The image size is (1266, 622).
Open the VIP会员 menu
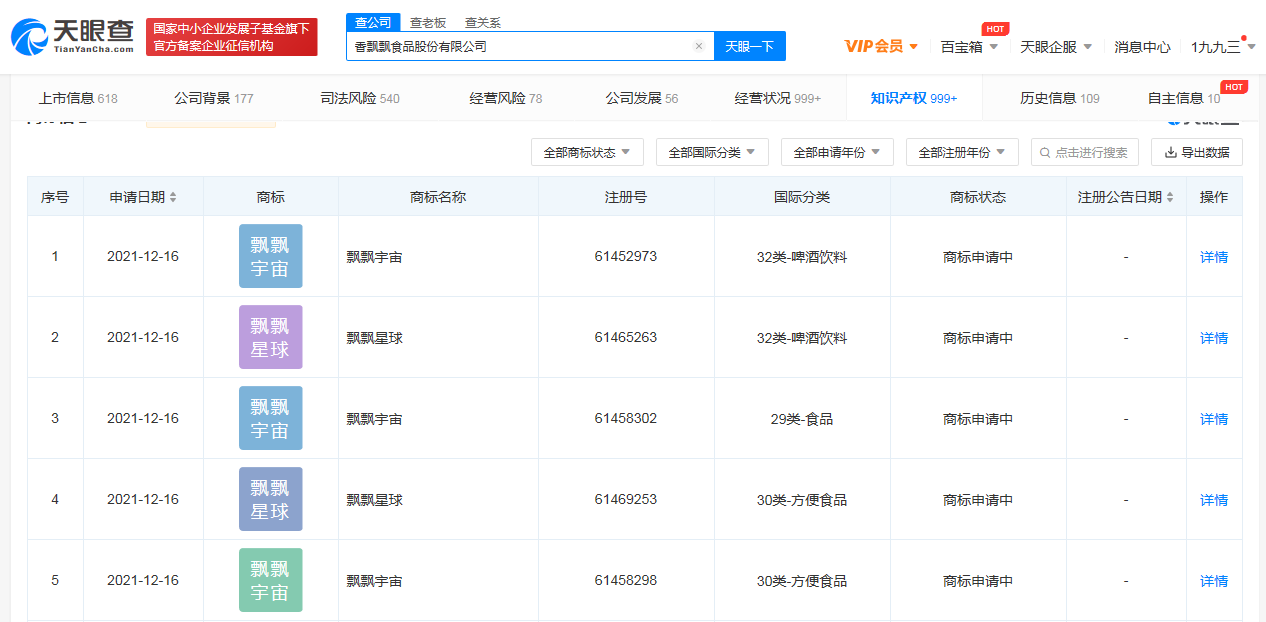(881, 46)
